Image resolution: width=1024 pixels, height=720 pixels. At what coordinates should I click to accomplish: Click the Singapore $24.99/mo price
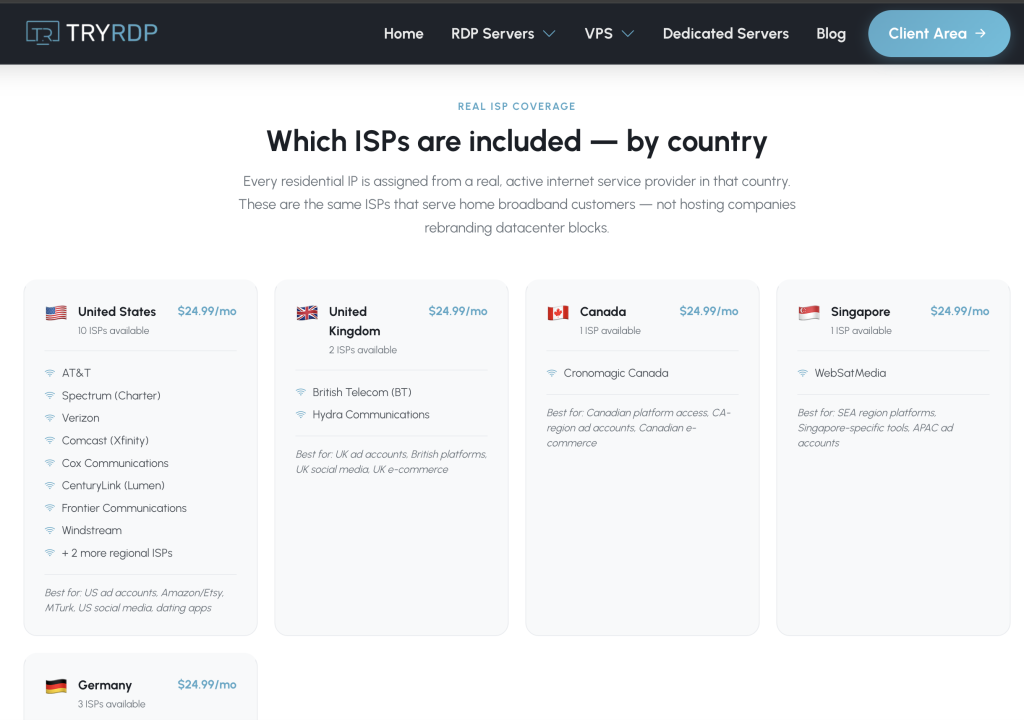[959, 311]
